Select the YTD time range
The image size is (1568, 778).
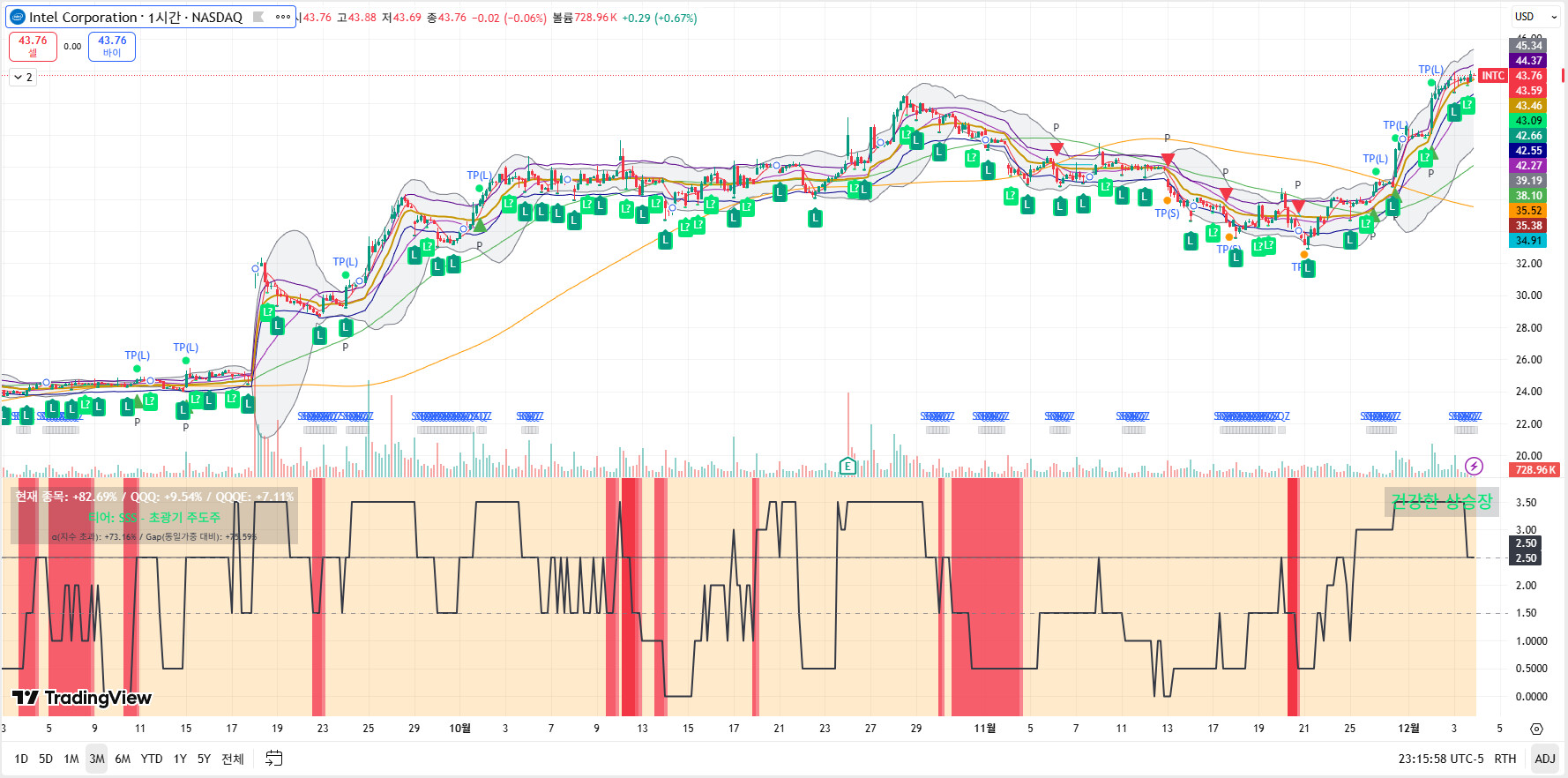152,759
